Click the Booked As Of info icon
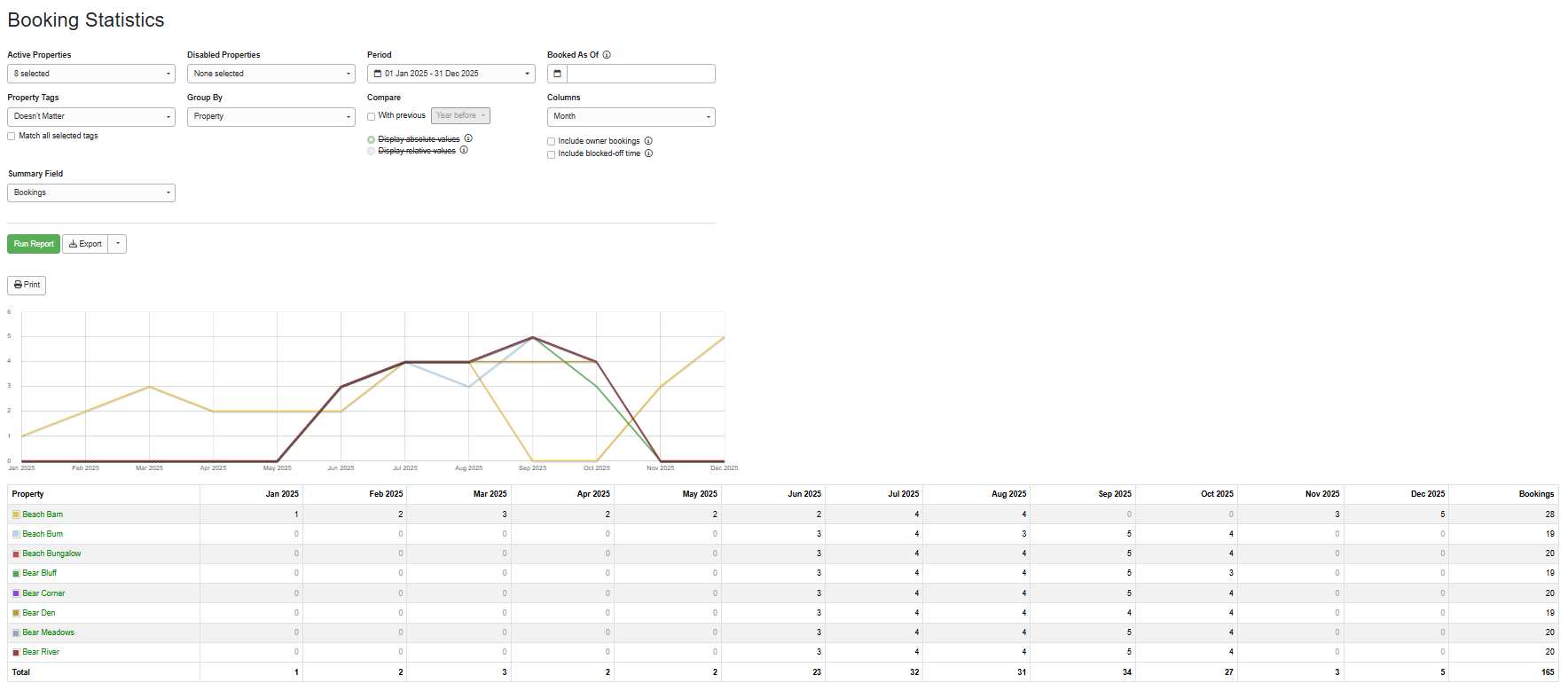This screenshot has height=691, width=1568. click(x=607, y=55)
